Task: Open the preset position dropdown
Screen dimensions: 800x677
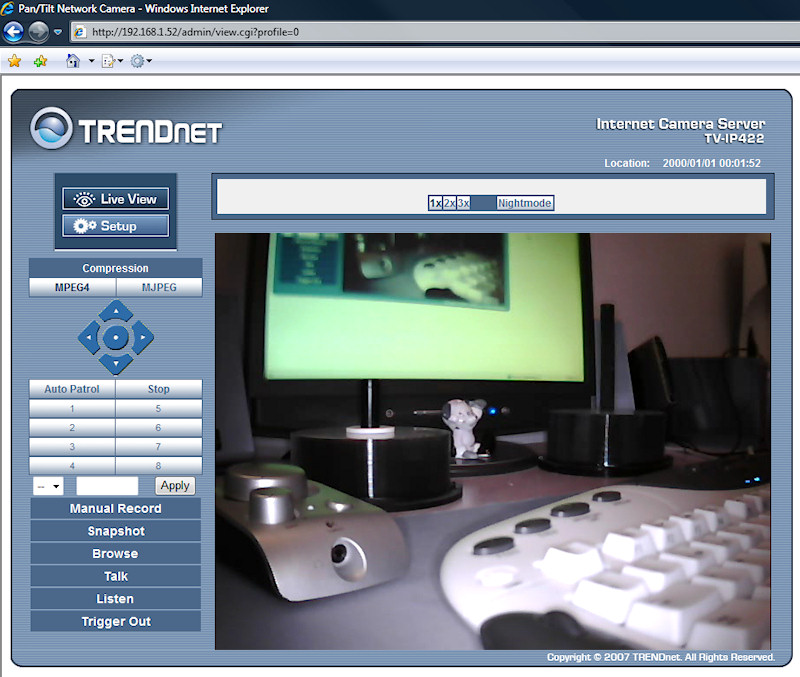Action: [47, 486]
